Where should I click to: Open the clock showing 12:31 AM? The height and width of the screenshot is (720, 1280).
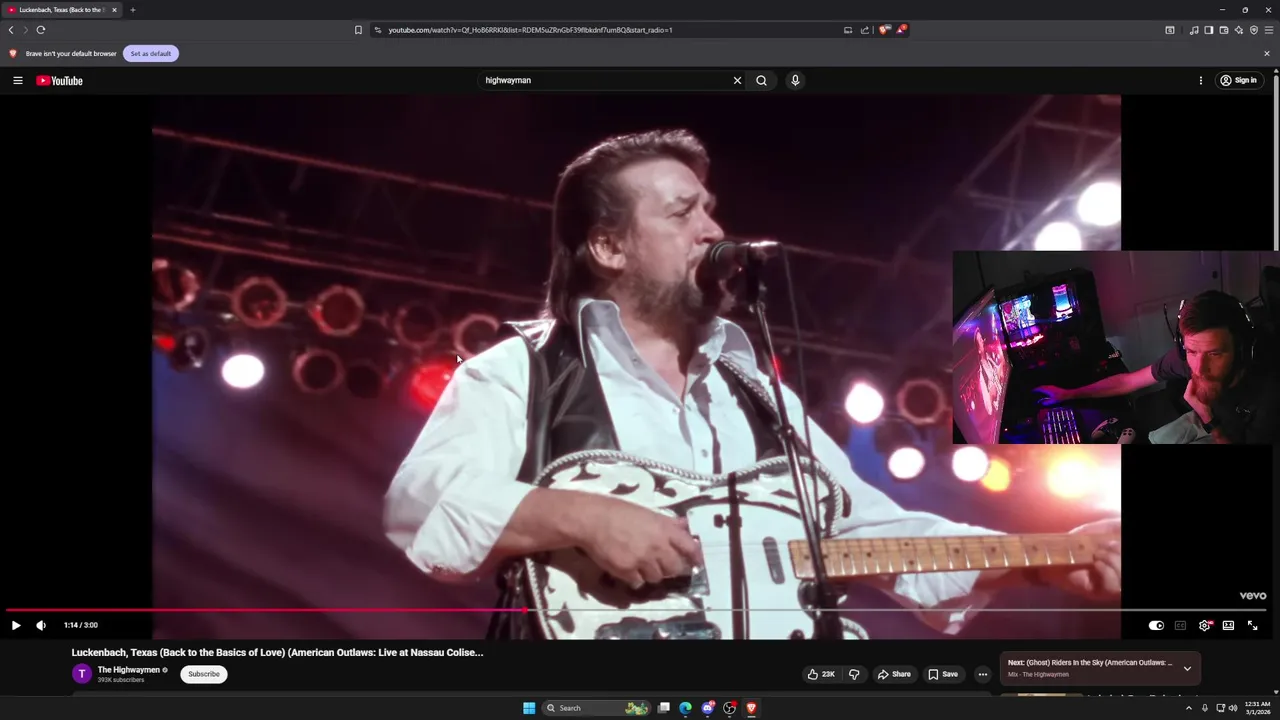[1257, 708]
